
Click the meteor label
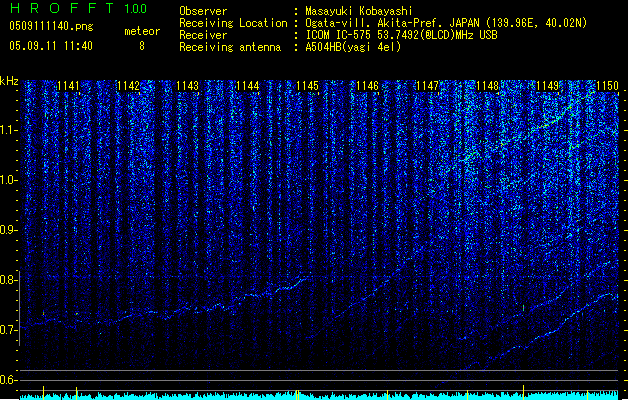[142, 31]
